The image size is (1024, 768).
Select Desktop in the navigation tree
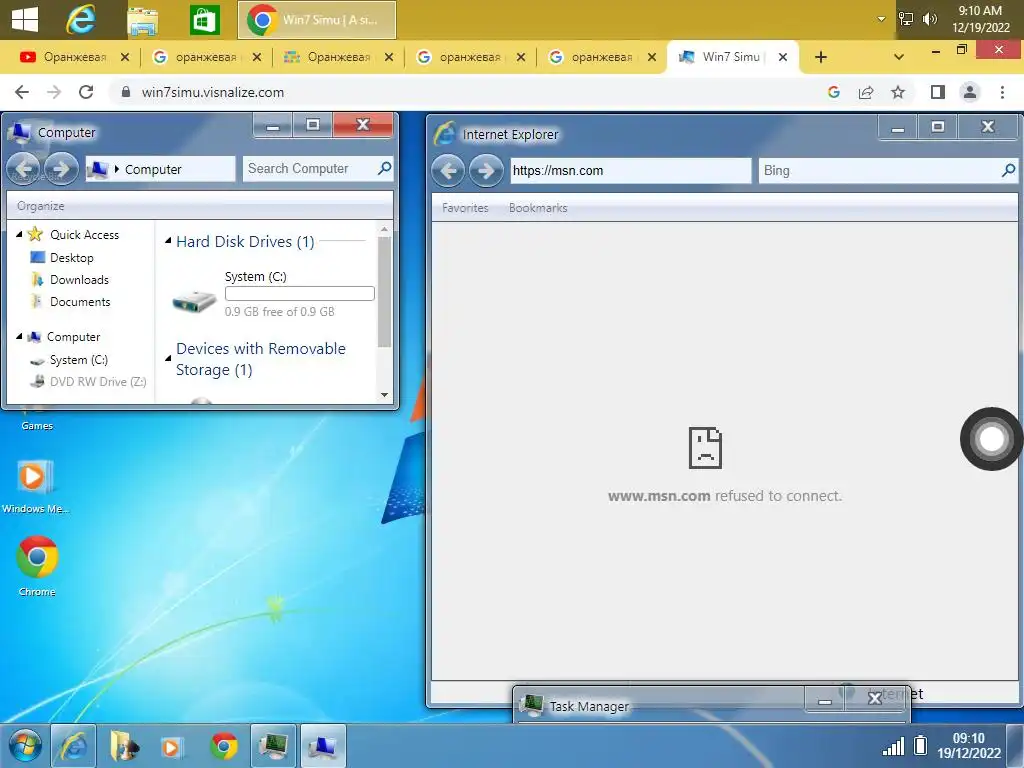pyautogui.click(x=72, y=257)
